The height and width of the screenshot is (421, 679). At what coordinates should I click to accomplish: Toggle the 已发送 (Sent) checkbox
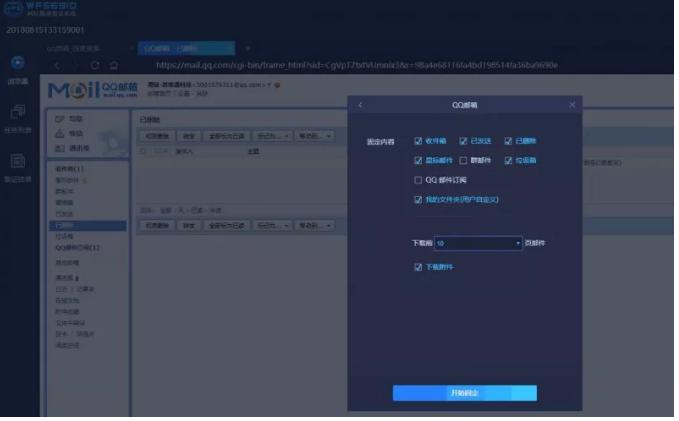pos(463,141)
